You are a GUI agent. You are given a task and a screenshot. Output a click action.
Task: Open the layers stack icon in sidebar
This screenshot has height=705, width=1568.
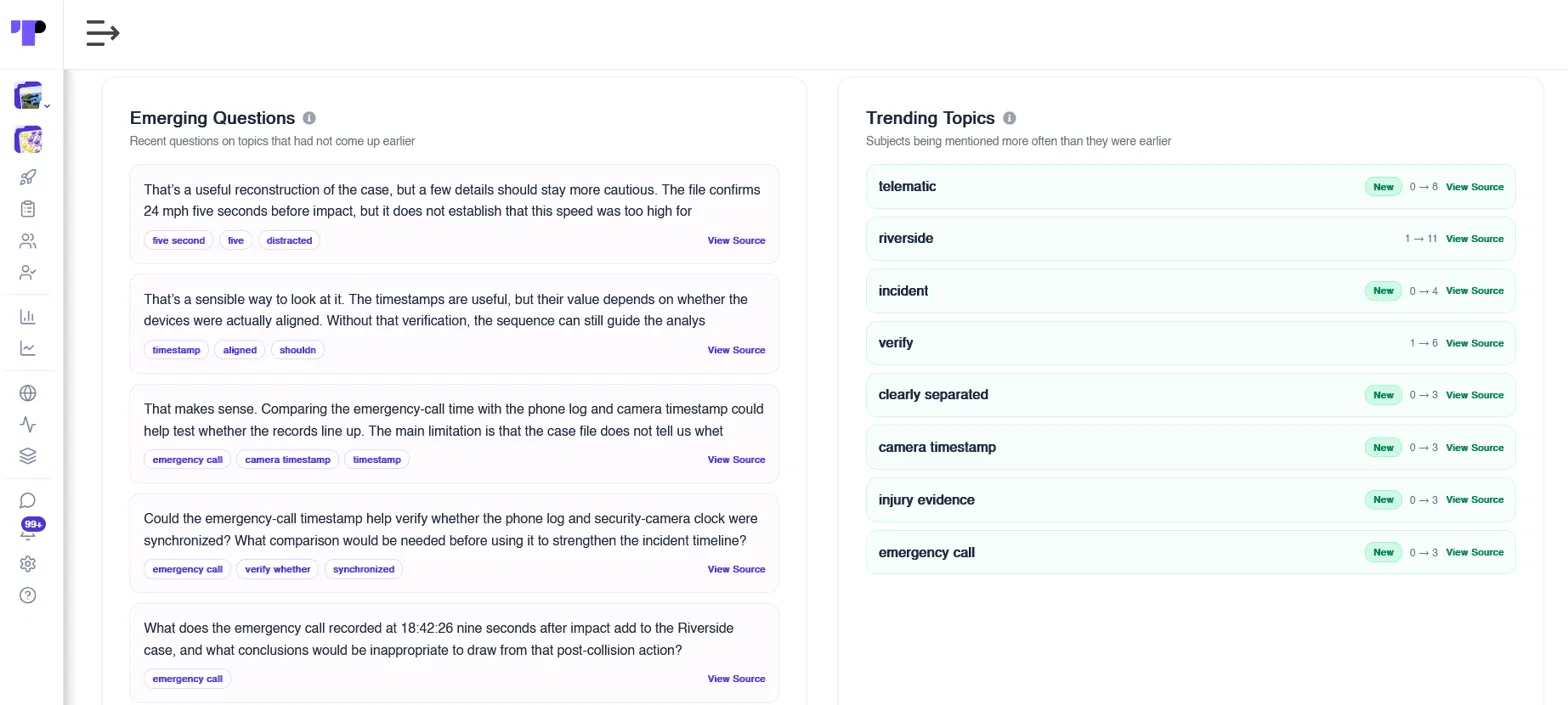click(x=28, y=456)
